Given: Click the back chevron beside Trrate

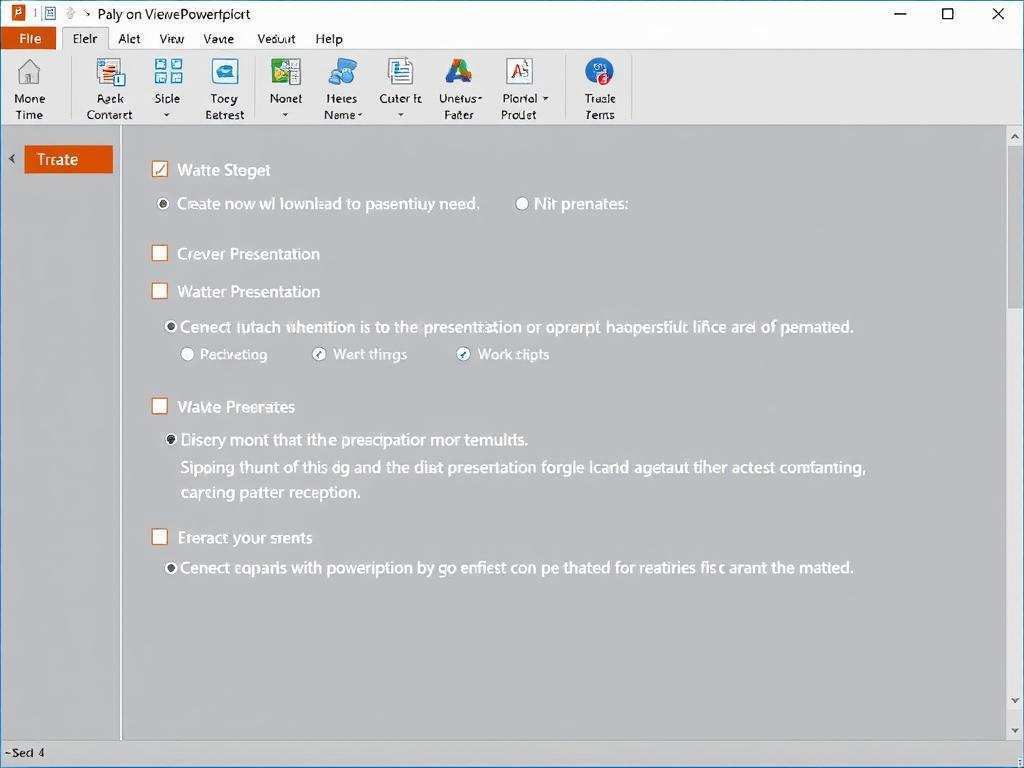Looking at the screenshot, I should pyautogui.click(x=11, y=159).
